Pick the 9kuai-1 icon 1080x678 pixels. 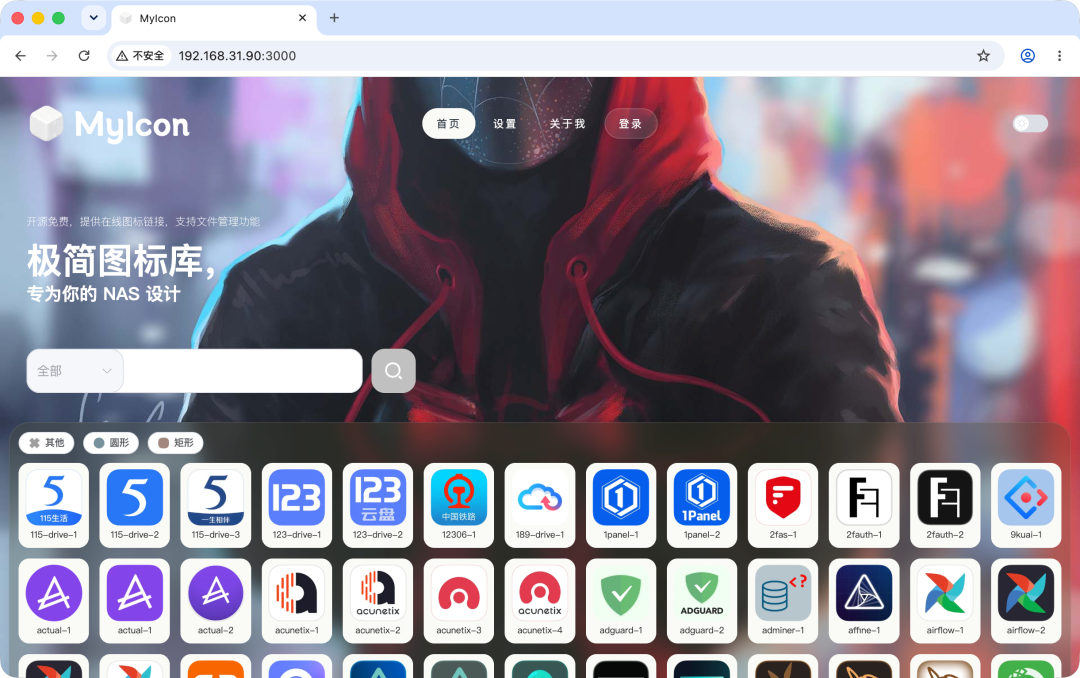pyautogui.click(x=1026, y=505)
